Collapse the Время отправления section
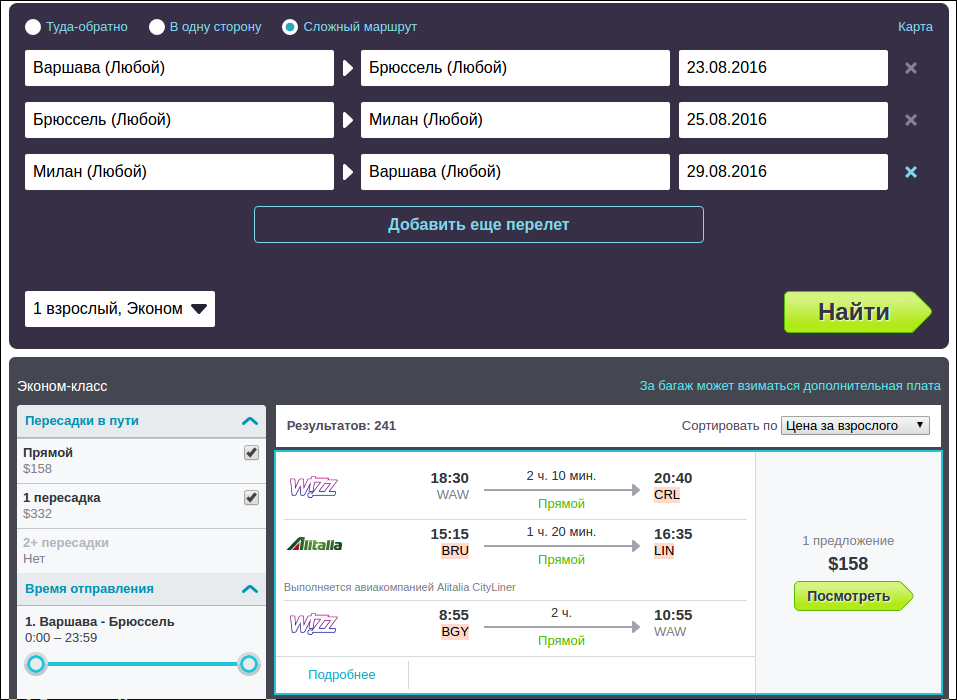 250,589
